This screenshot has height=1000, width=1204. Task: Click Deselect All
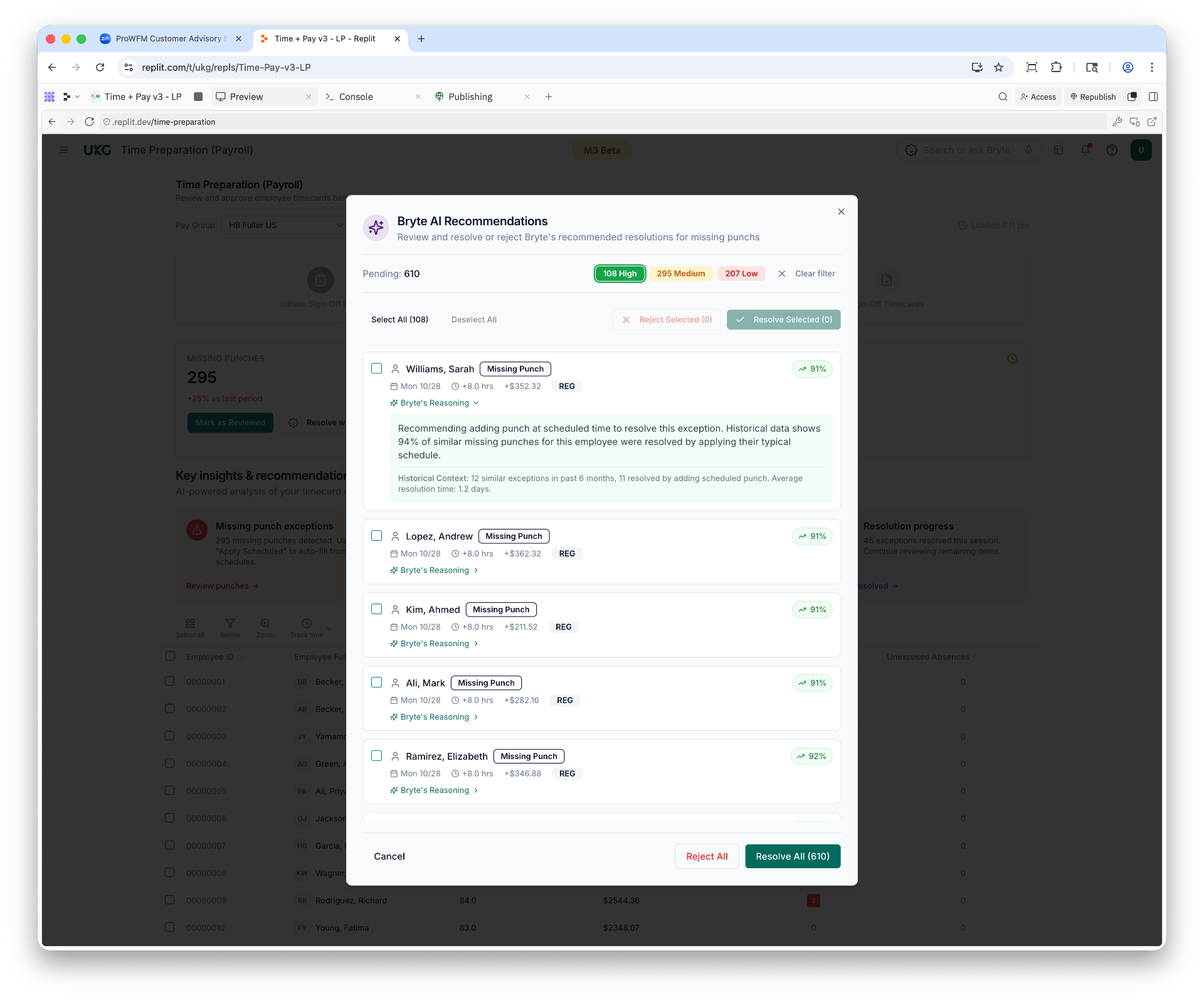point(473,319)
